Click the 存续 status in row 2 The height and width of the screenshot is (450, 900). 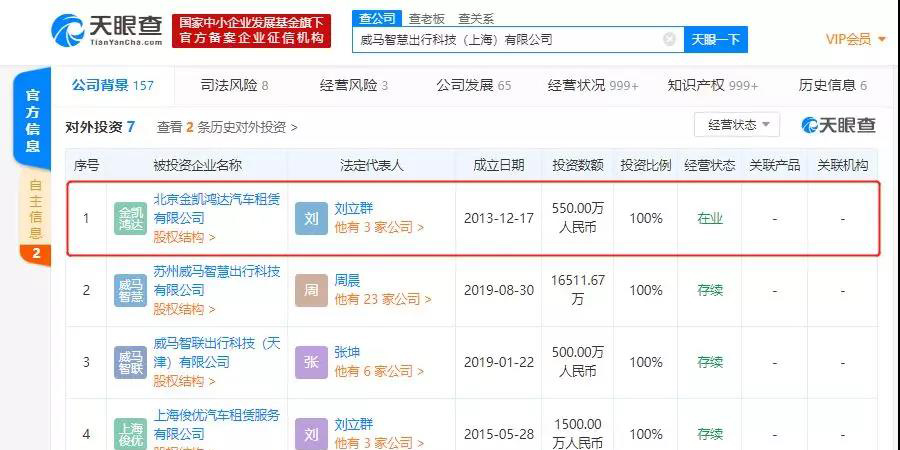[709, 290]
